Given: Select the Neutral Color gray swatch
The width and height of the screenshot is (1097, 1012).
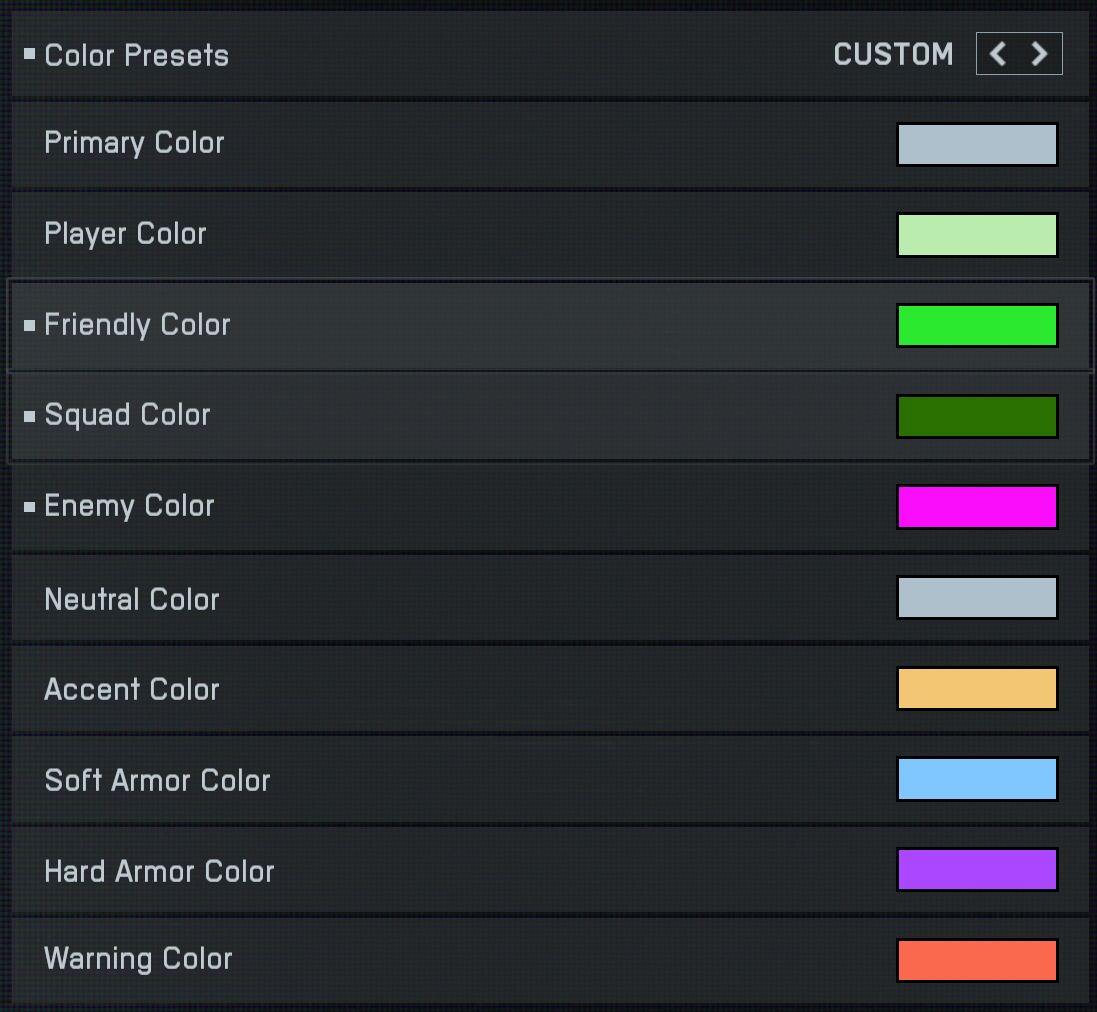Looking at the screenshot, I should click(x=977, y=598).
